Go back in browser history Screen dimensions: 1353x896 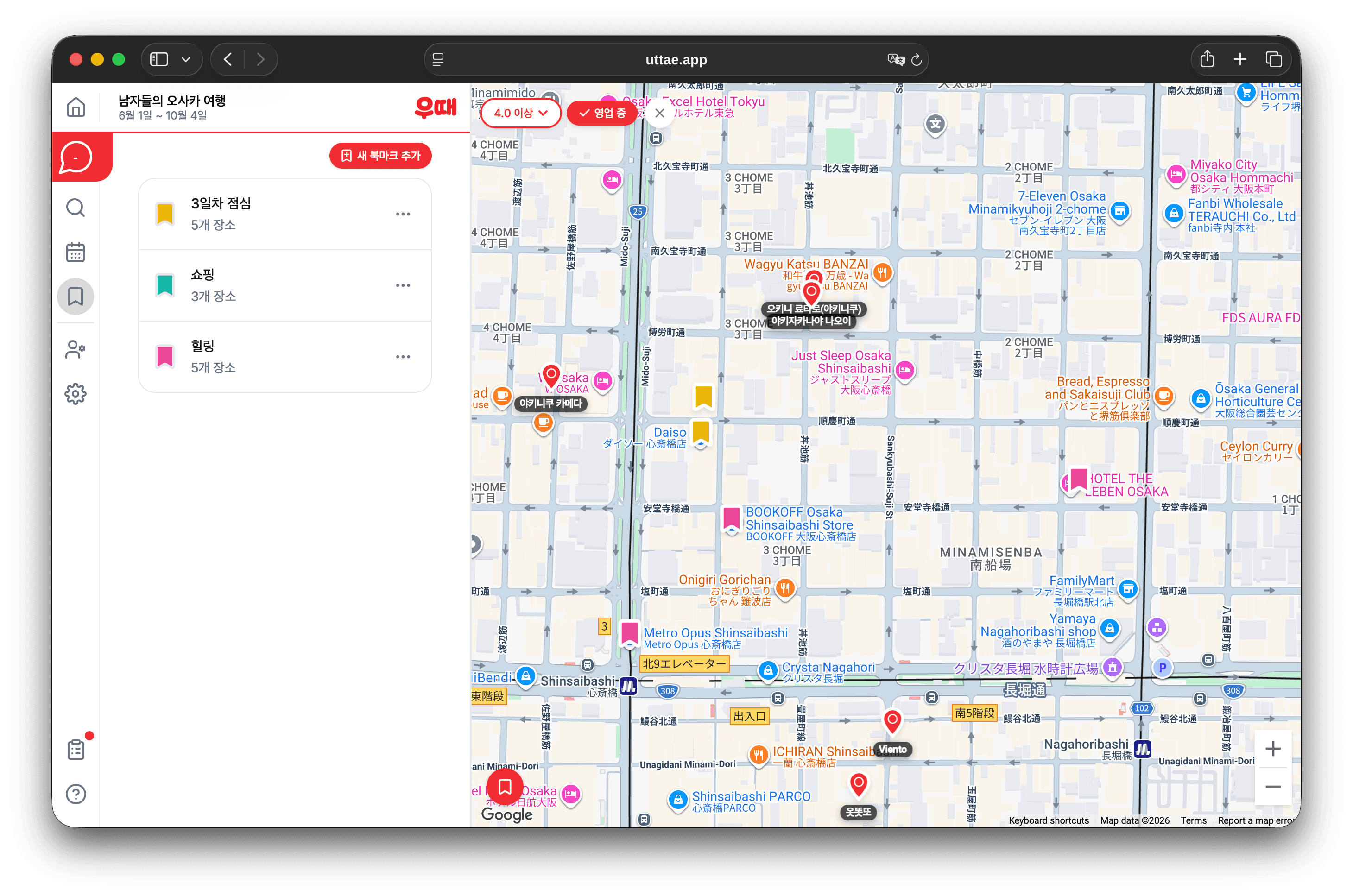228,59
